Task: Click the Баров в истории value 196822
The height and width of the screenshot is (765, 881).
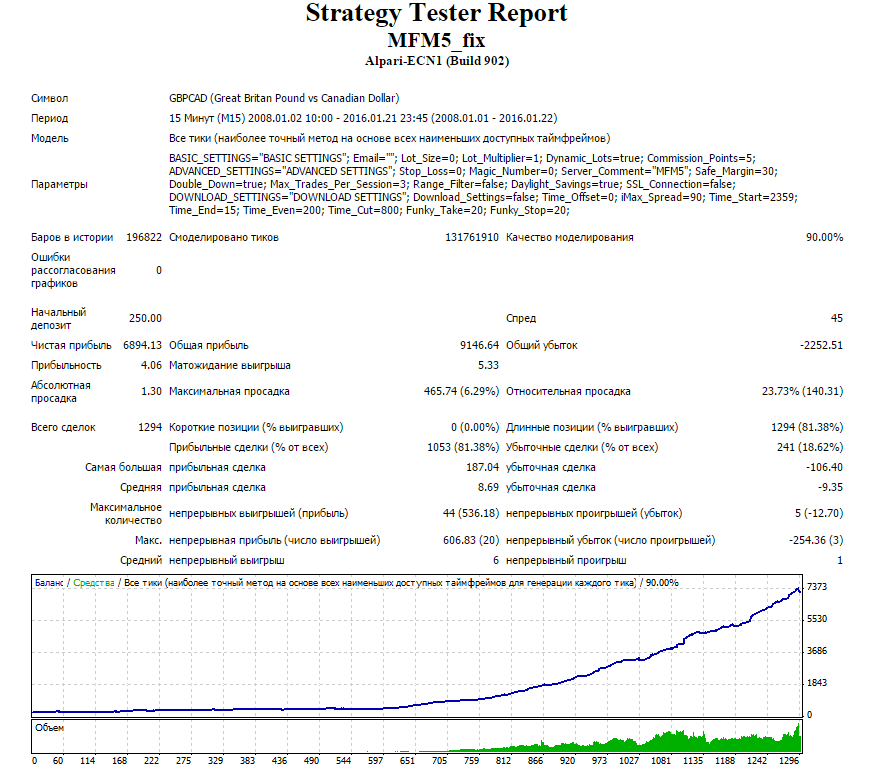Action: [x=144, y=238]
